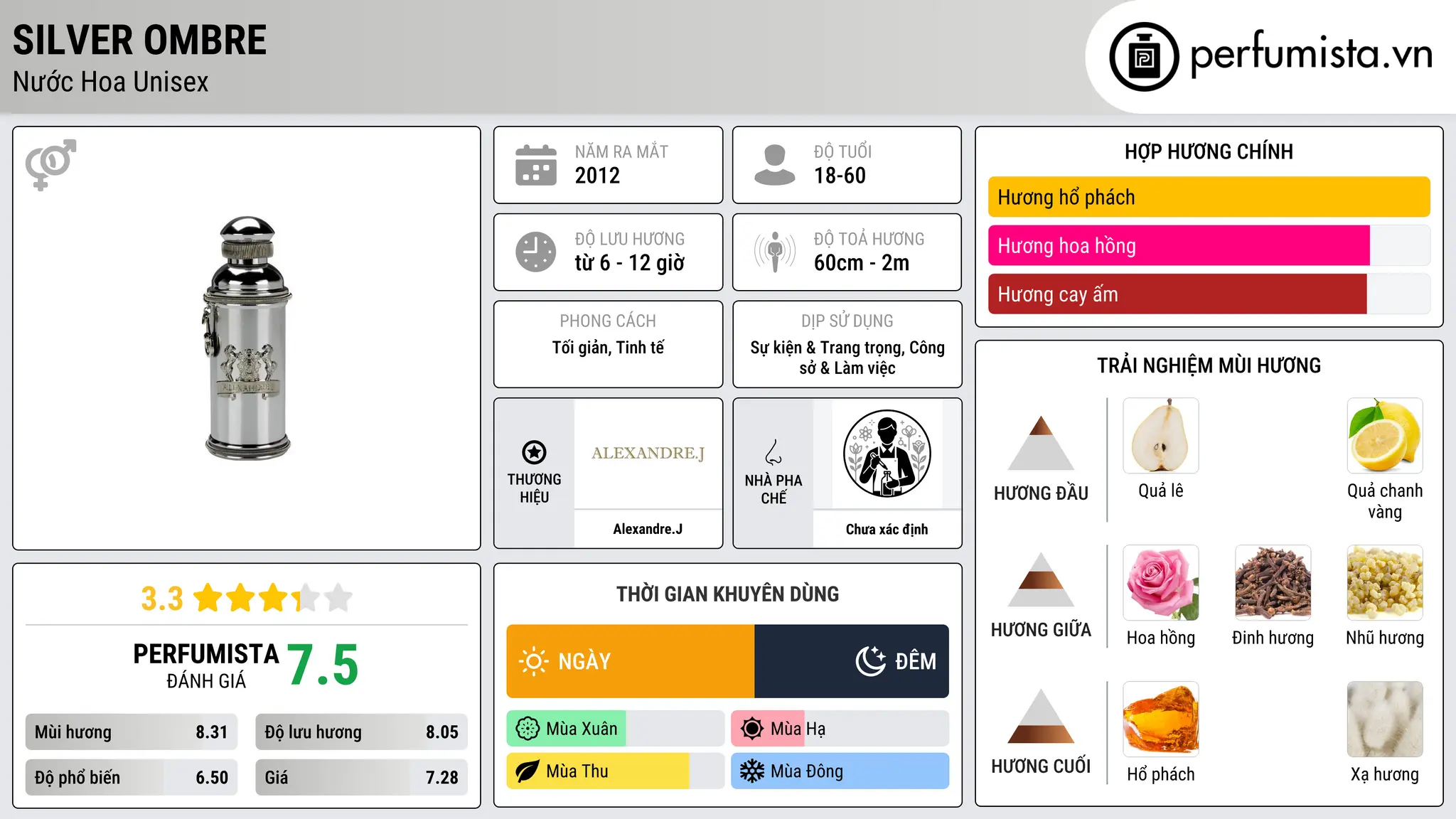
Task: Click the Mùa Hạ season bar
Action: [x=840, y=729]
